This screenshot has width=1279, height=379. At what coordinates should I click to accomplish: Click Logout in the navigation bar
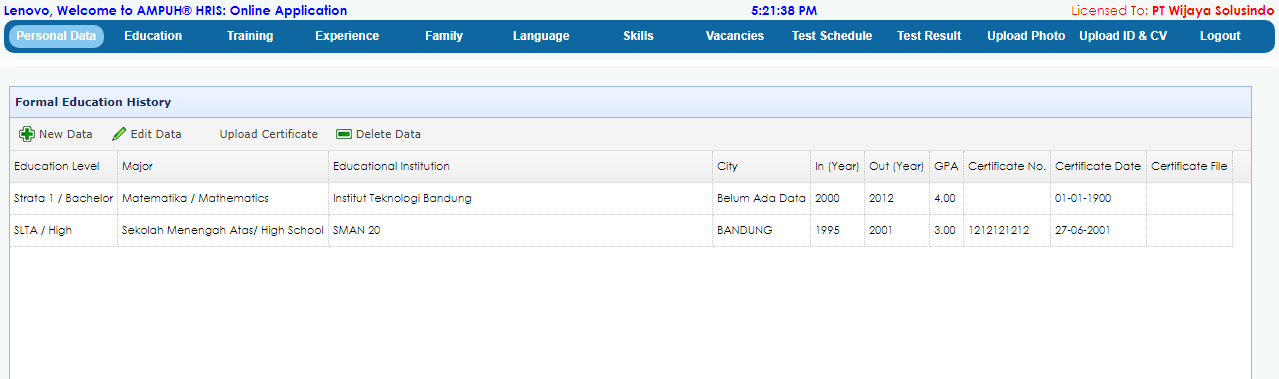[1220, 36]
